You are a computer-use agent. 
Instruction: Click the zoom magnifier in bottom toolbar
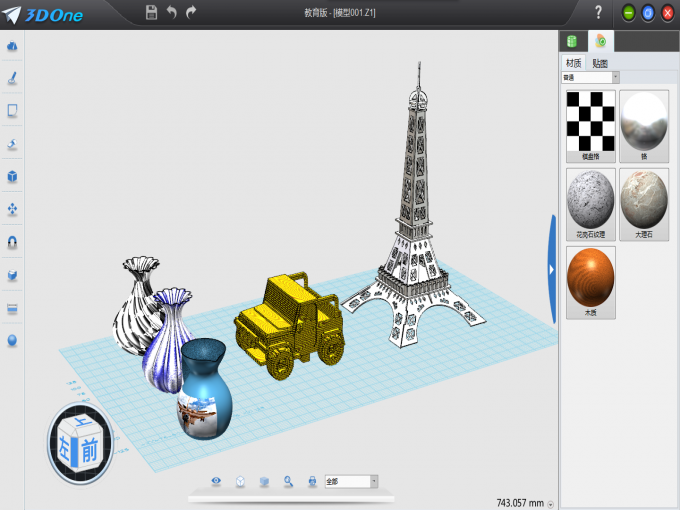(288, 481)
